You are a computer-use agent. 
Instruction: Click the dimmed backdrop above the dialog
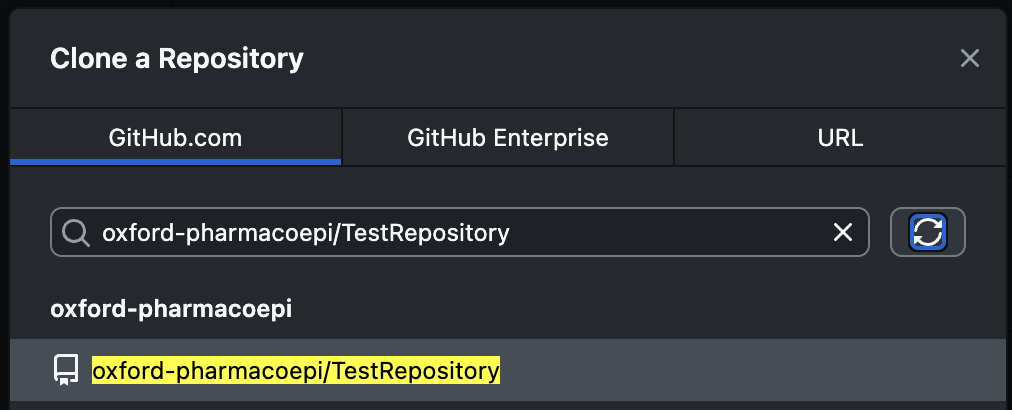500,4
